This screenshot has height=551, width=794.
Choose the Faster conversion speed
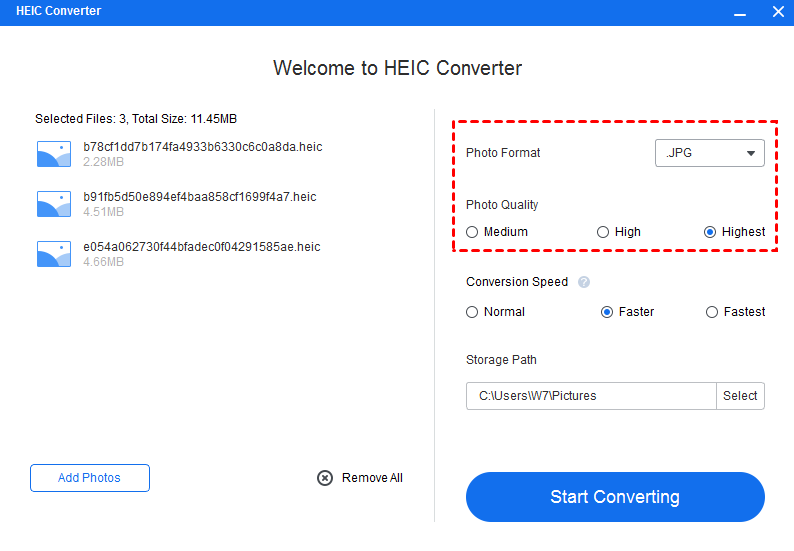607,312
